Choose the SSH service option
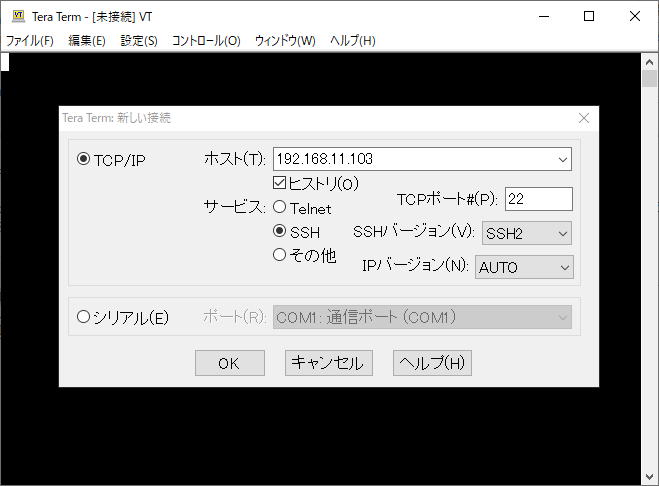 pos(280,232)
